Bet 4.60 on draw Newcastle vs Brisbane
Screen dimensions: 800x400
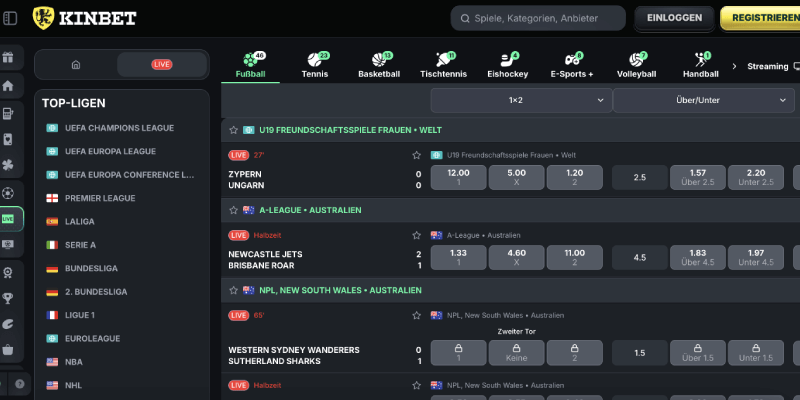click(x=516, y=258)
